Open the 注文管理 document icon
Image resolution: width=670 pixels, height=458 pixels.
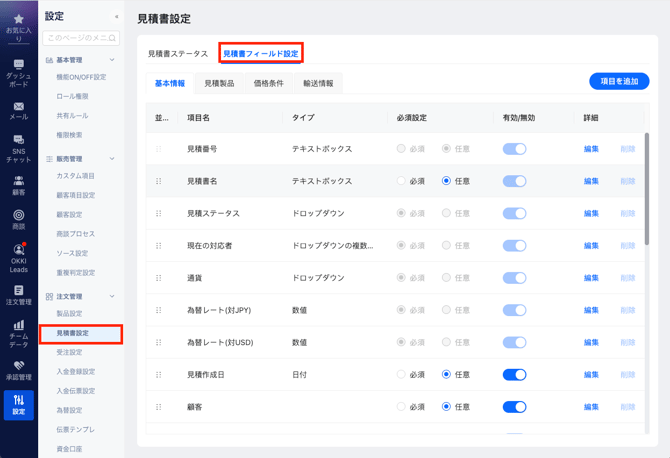[x=18, y=290]
